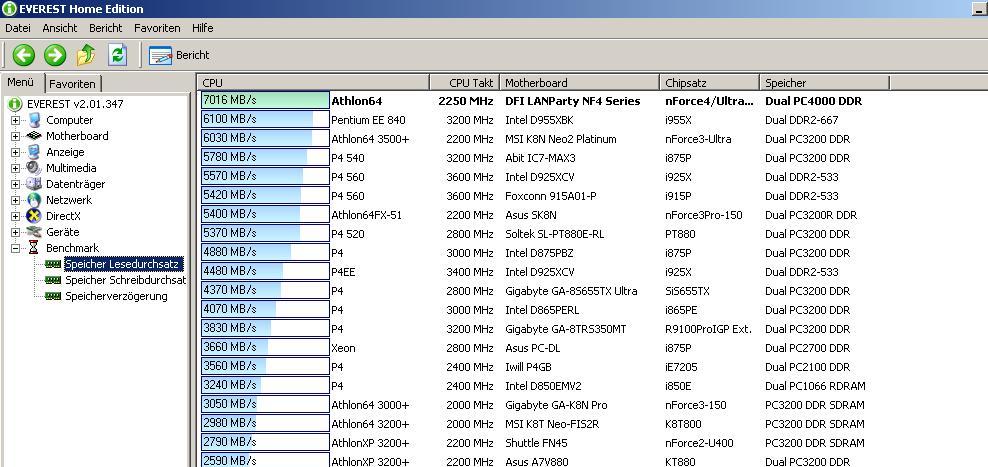Click the Athlon64FX-51 CPU entry

pos(367,215)
